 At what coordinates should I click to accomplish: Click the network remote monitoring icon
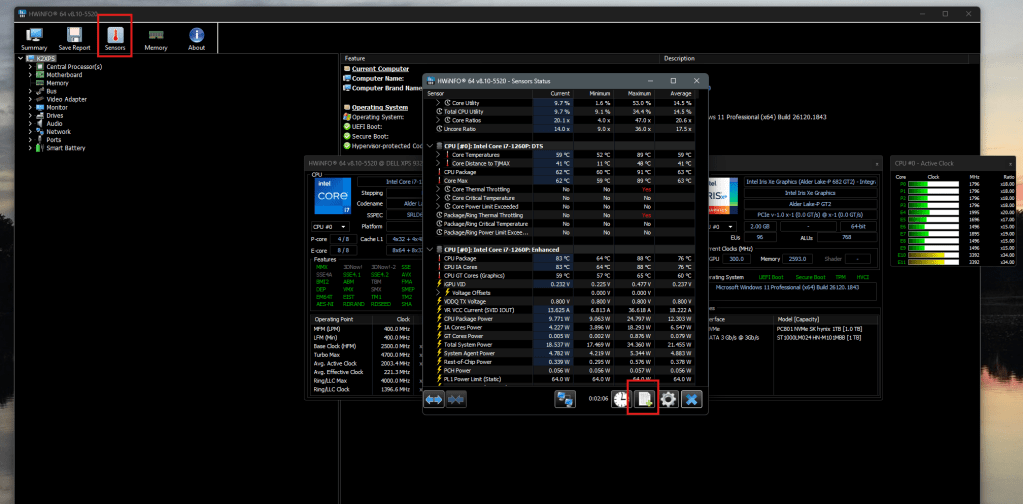[x=566, y=398]
